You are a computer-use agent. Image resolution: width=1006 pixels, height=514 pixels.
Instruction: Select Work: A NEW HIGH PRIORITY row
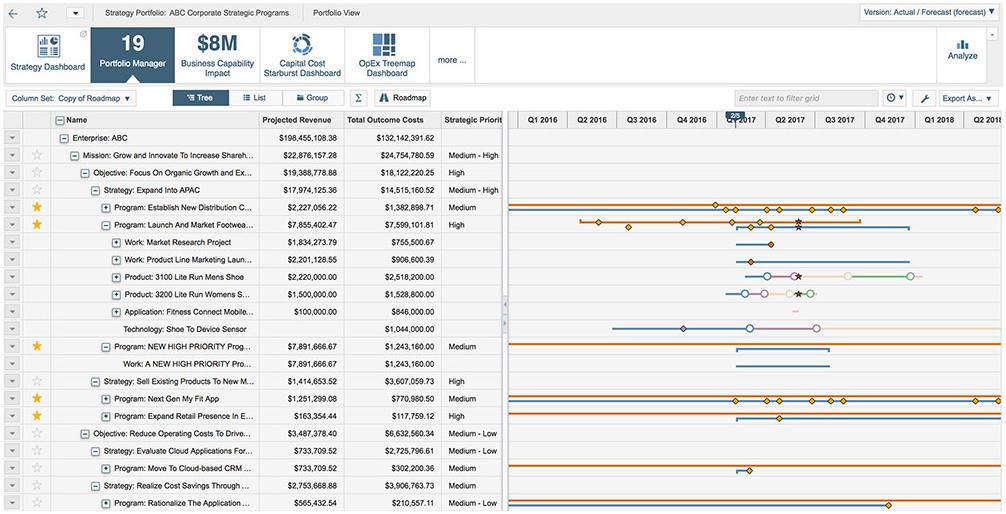(253, 364)
